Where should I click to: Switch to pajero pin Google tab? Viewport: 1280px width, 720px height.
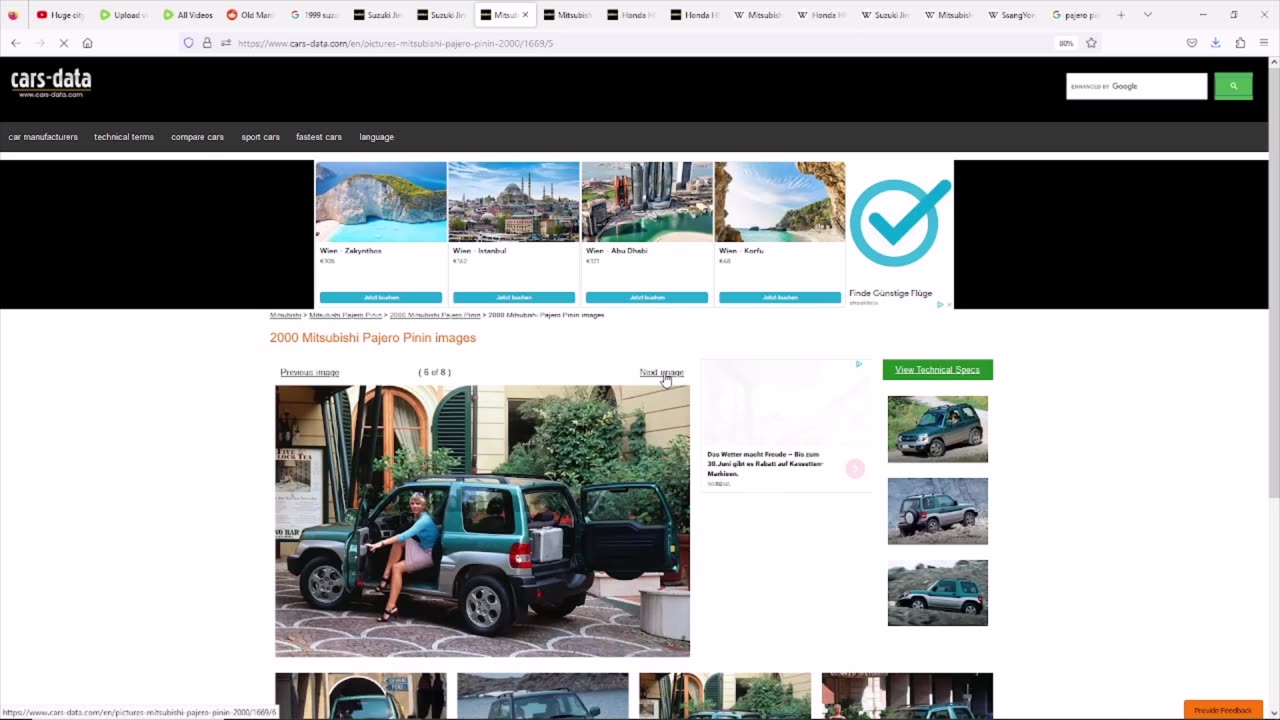coord(1075,15)
